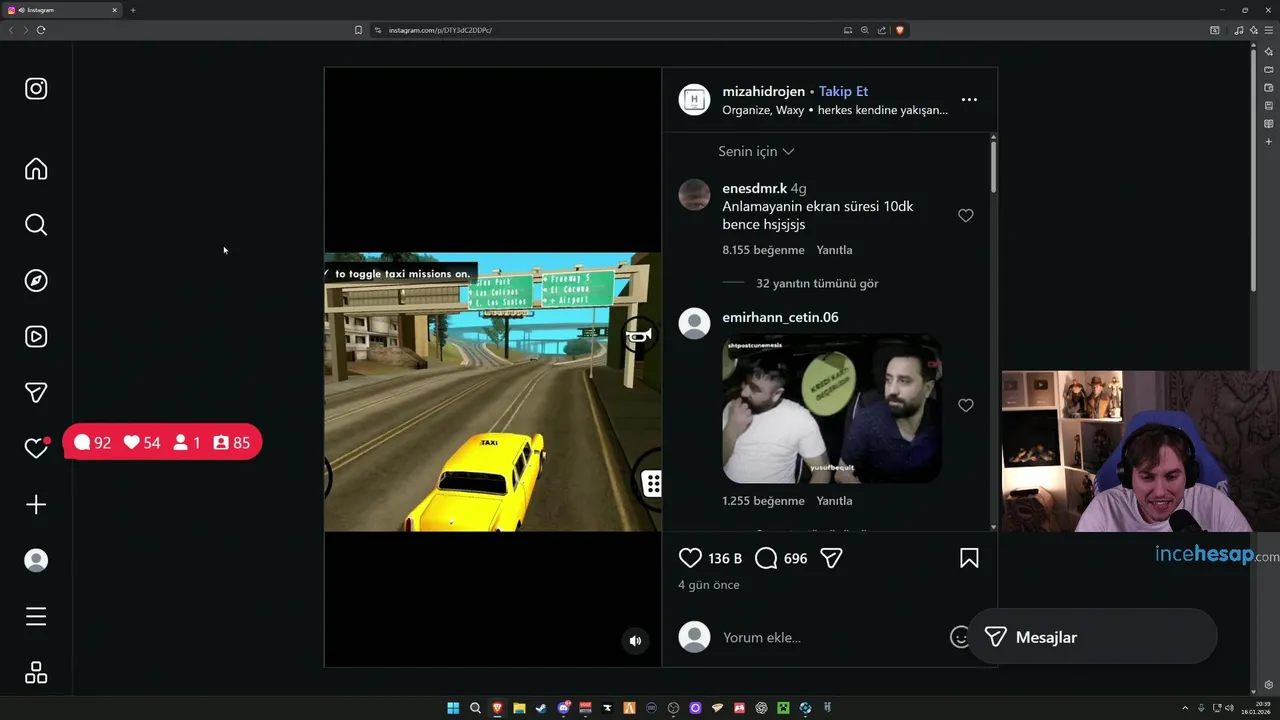Open the Reels icon in sidebar

(x=36, y=337)
